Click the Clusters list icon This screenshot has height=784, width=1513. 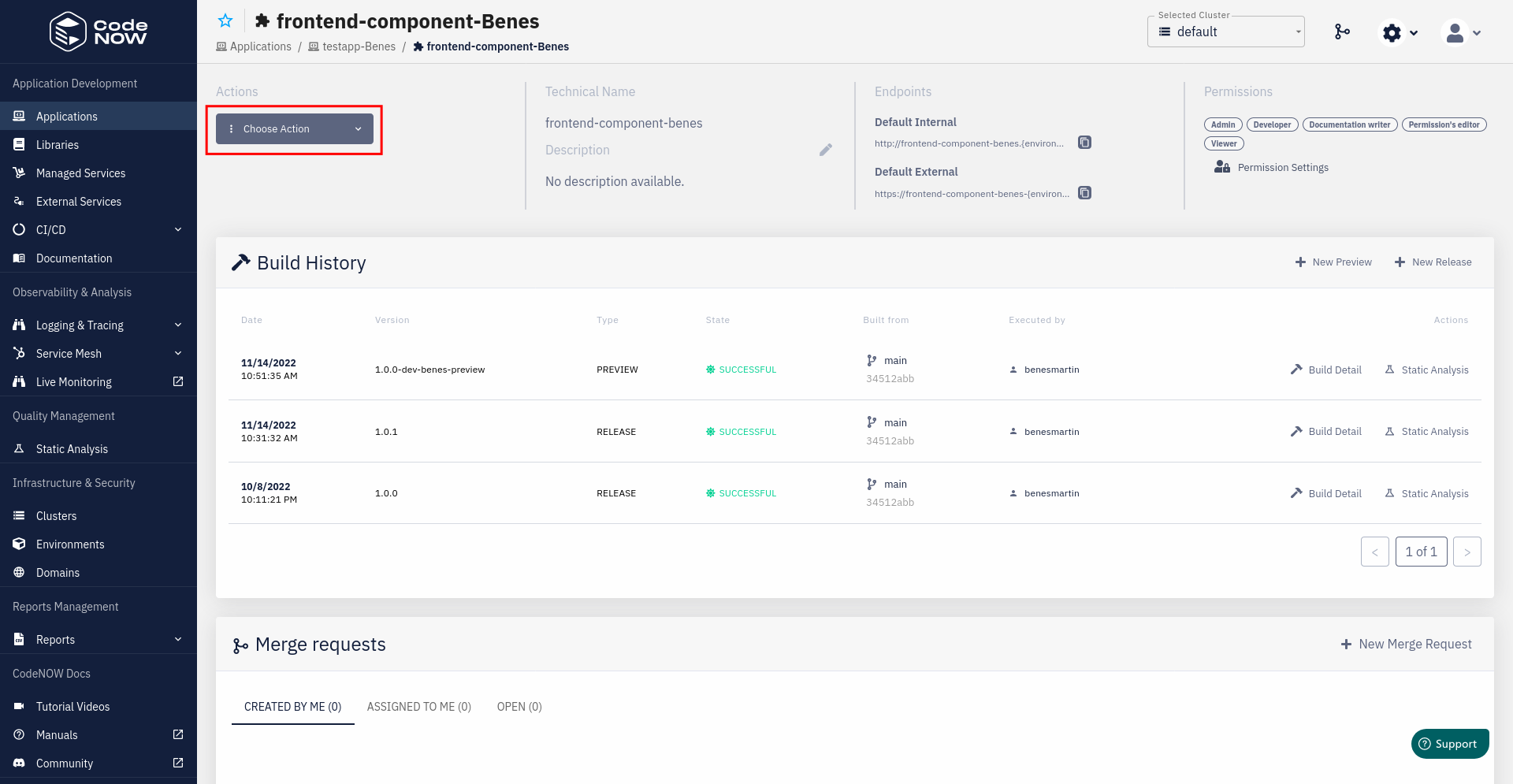pos(19,515)
